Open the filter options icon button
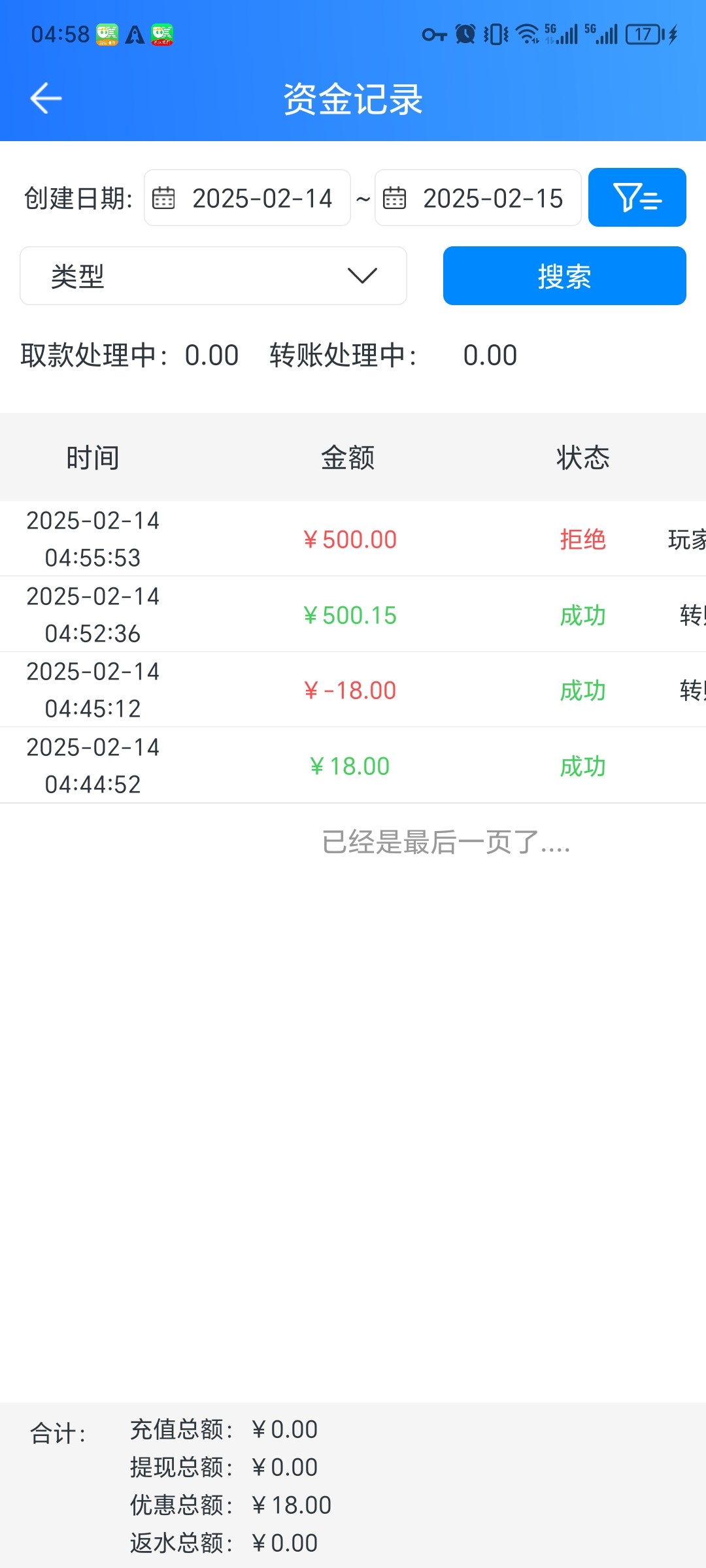Image resolution: width=706 pixels, height=1568 pixels. [637, 197]
